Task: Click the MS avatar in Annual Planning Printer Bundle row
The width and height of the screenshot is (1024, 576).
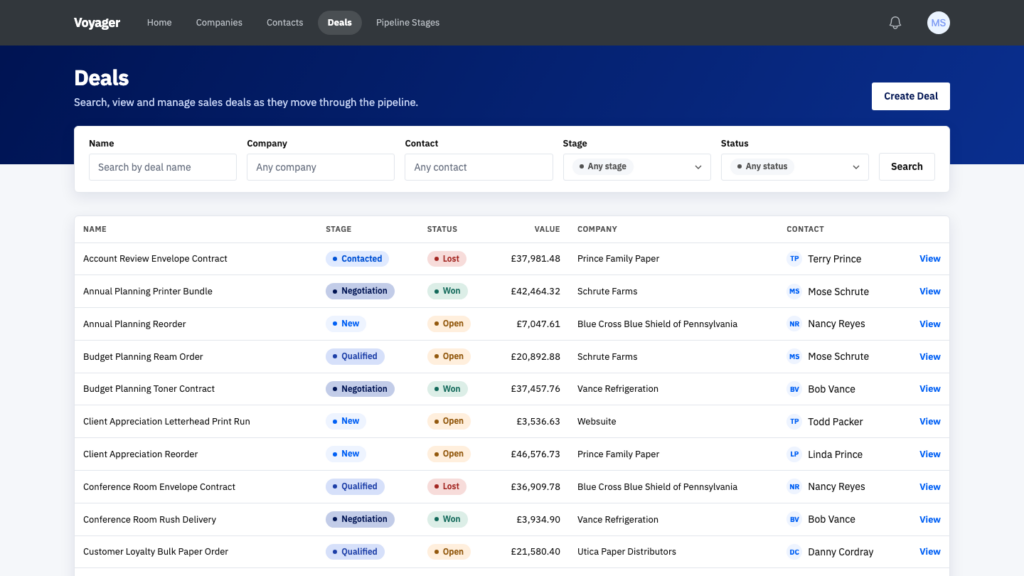Action: [x=794, y=291]
